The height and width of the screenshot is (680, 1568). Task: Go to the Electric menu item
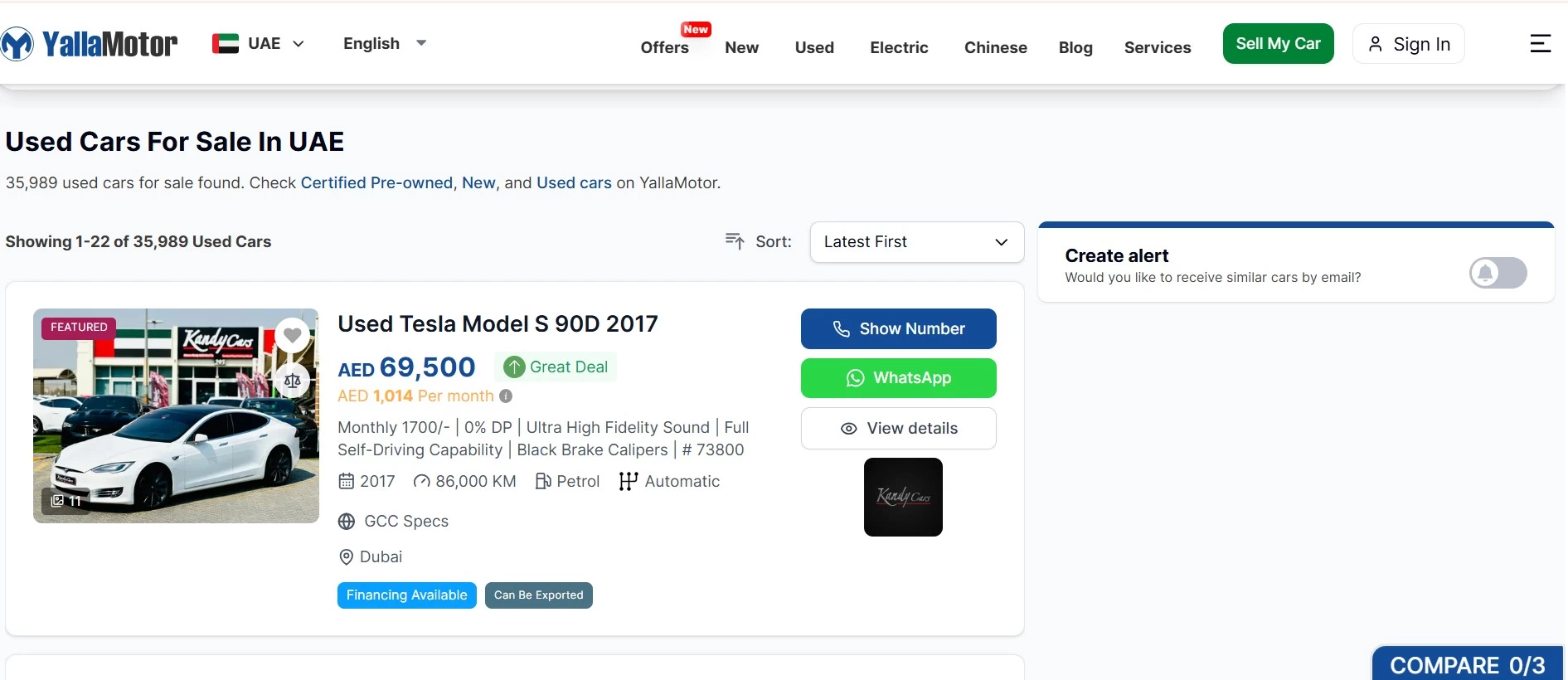pyautogui.click(x=899, y=48)
